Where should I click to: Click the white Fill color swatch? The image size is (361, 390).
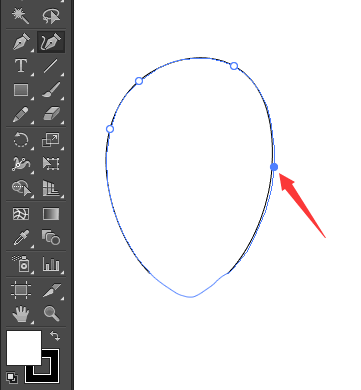point(24,348)
